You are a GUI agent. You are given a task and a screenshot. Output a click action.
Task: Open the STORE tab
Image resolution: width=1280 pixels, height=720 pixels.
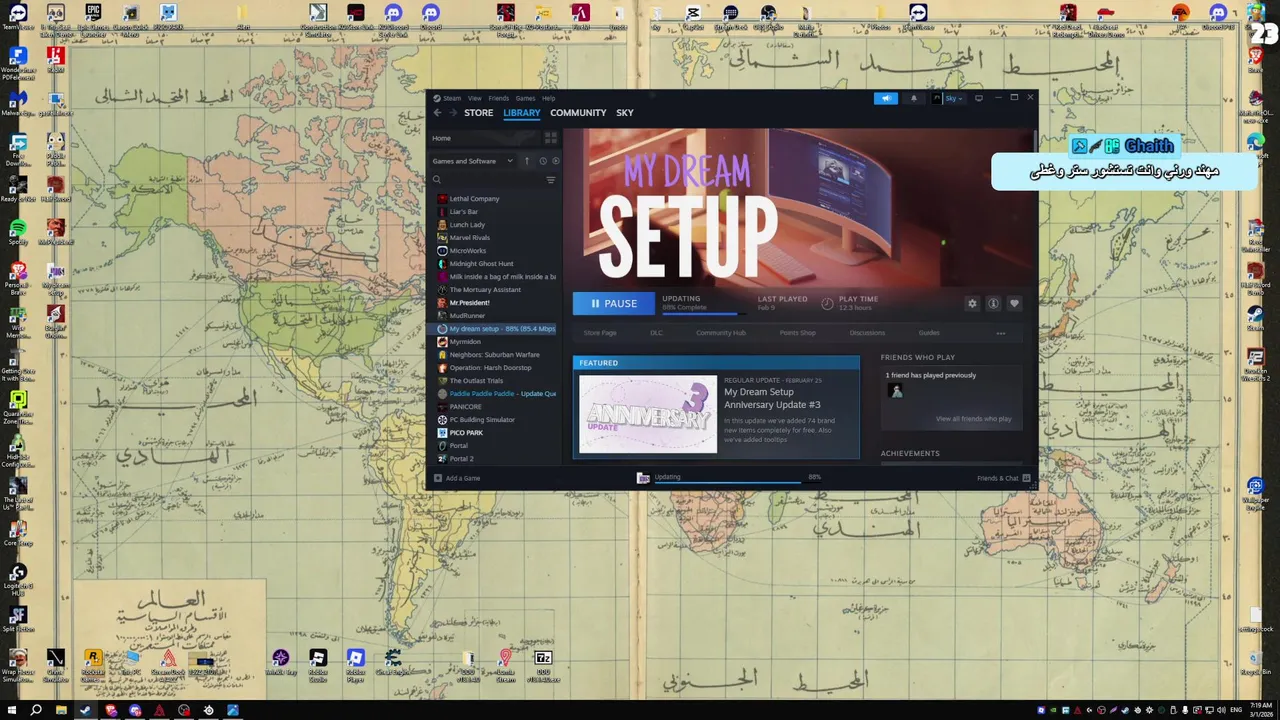478,113
